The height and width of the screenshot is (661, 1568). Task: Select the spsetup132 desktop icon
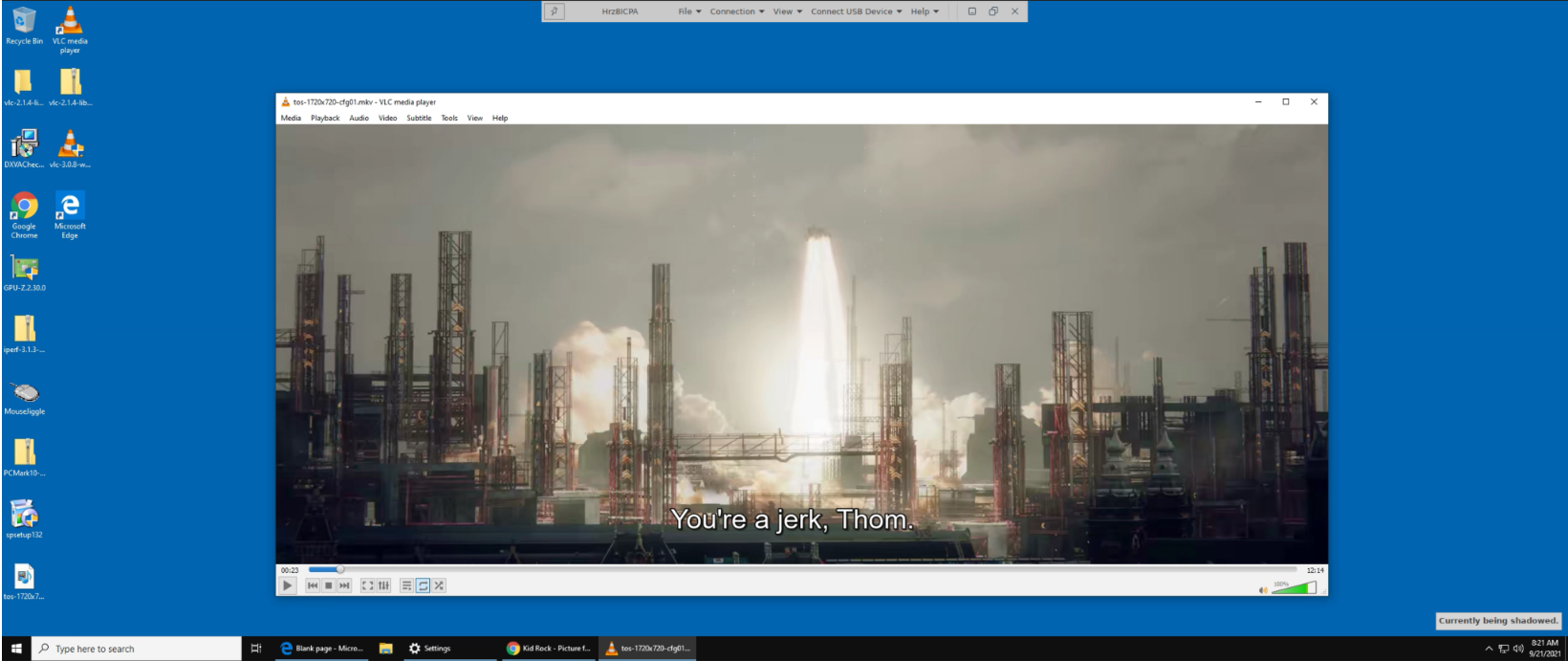(x=24, y=519)
